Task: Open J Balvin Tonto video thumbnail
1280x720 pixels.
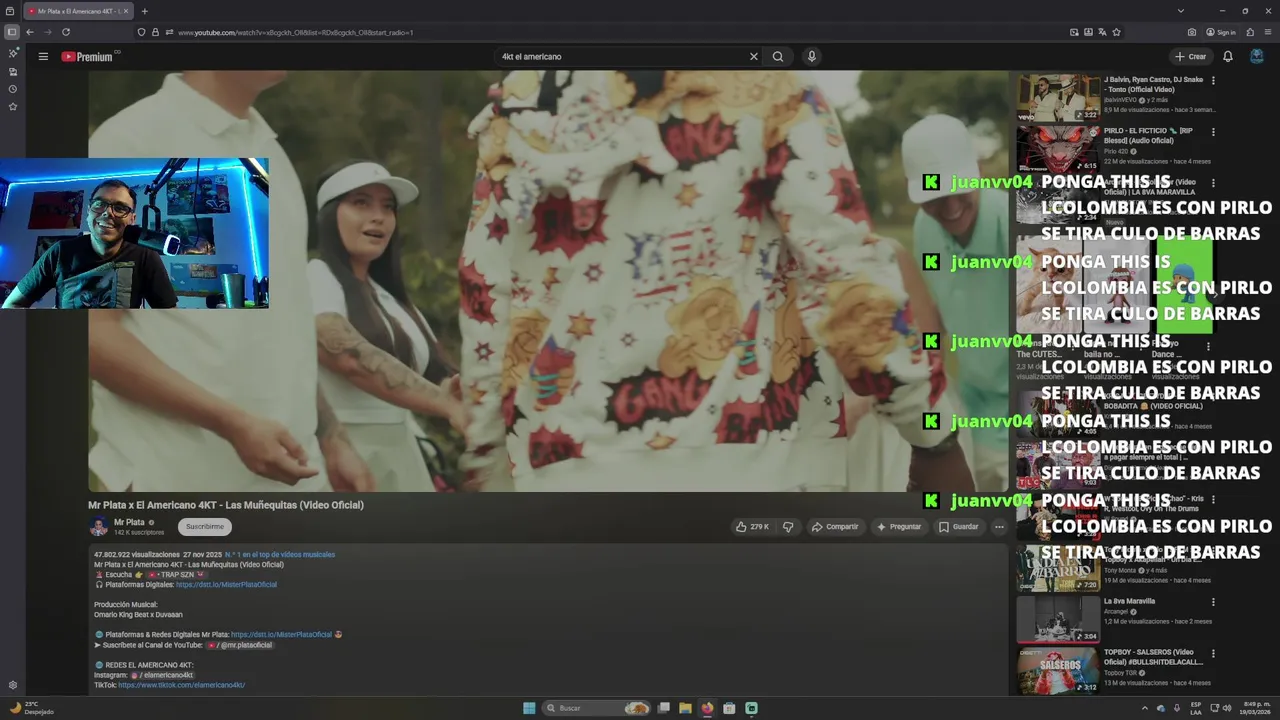Action: coord(1058,97)
